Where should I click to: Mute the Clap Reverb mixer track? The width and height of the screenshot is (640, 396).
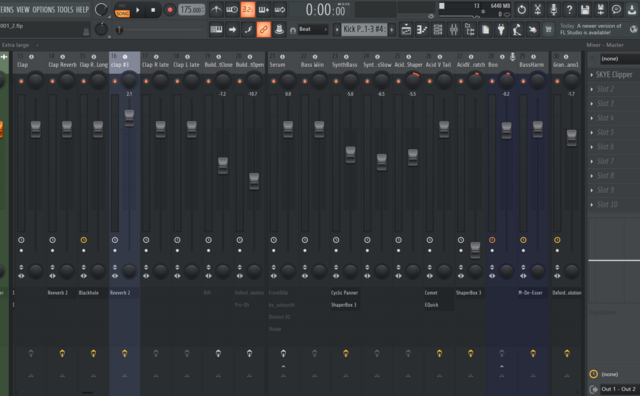52,81
